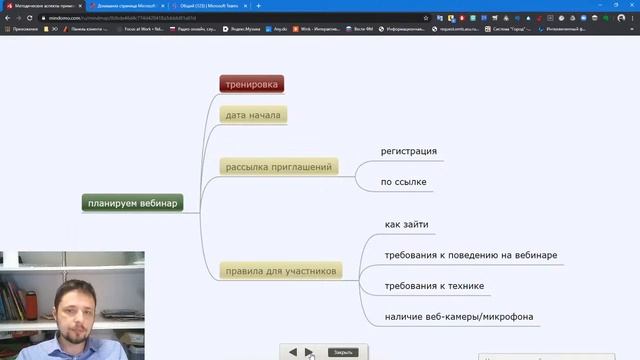Image resolution: width=640 pixels, height=360 pixels.
Task: Go to previous presentation slide arrow
Action: 293,352
